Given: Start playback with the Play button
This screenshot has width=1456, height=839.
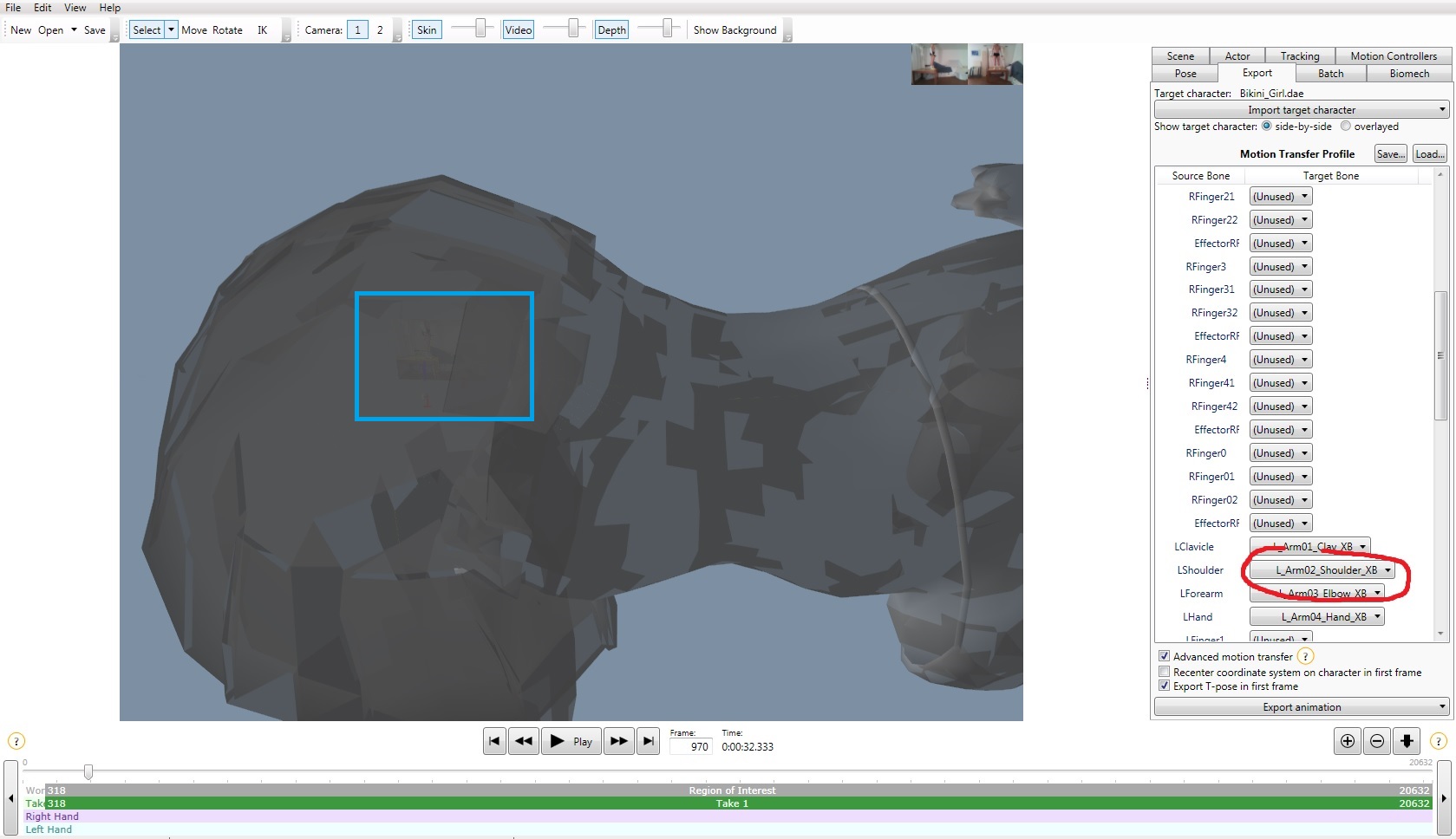Looking at the screenshot, I should pyautogui.click(x=571, y=741).
